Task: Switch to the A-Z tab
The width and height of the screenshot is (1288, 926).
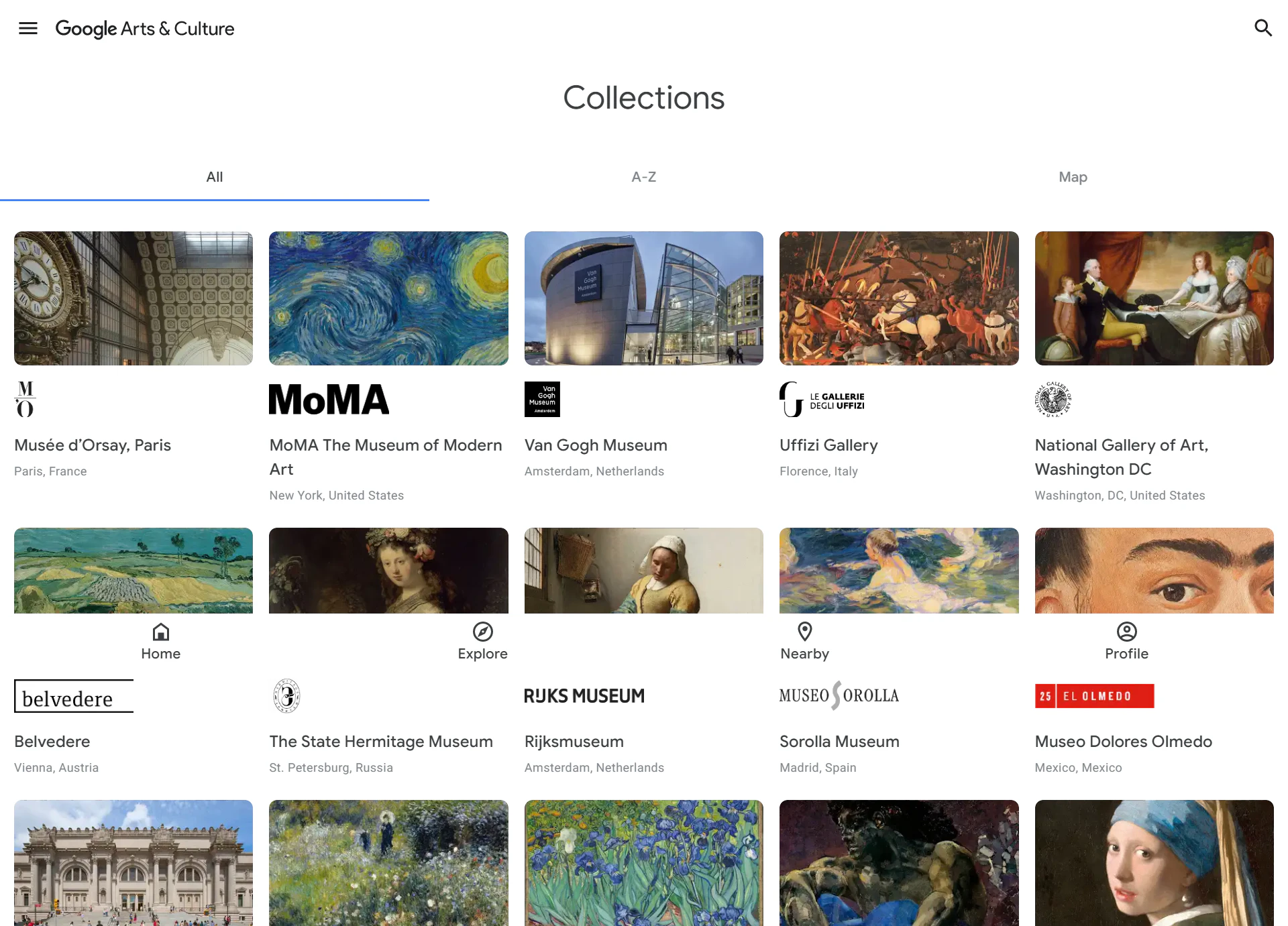Action: click(643, 177)
